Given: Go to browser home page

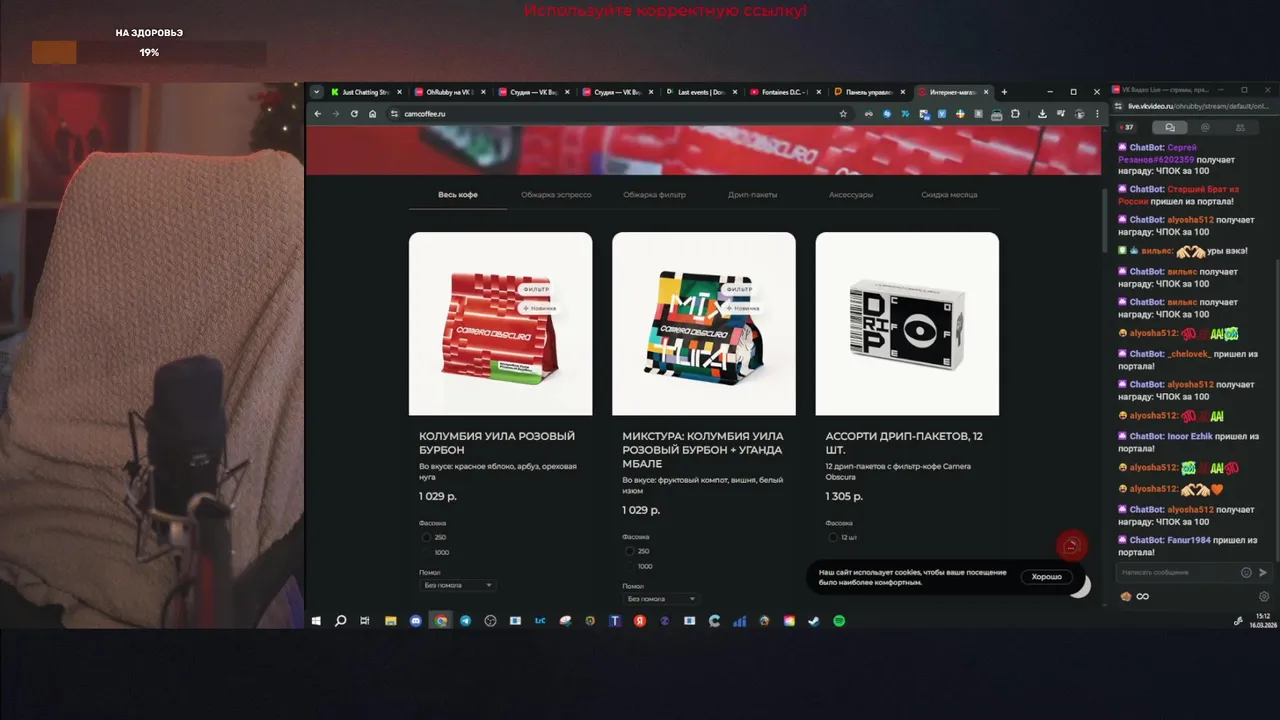Looking at the screenshot, I should point(372,114).
